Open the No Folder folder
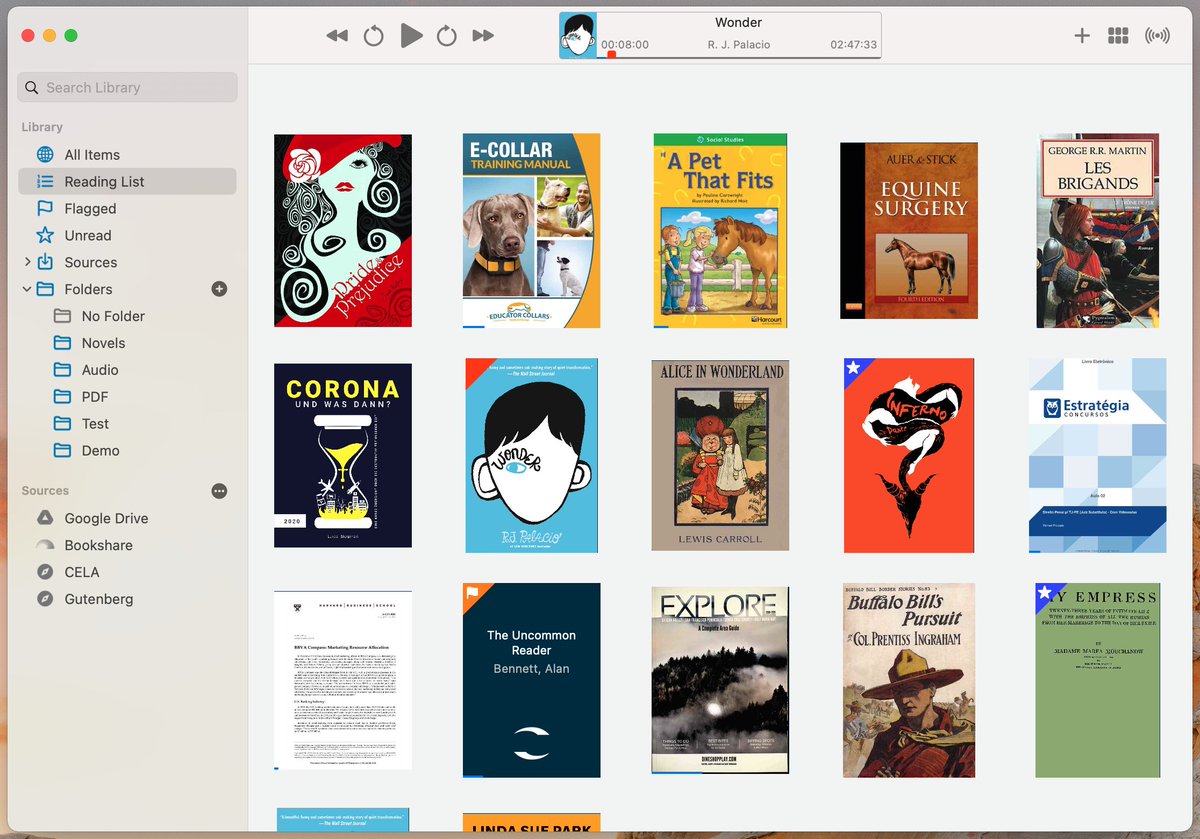This screenshot has width=1200, height=839. (127, 316)
